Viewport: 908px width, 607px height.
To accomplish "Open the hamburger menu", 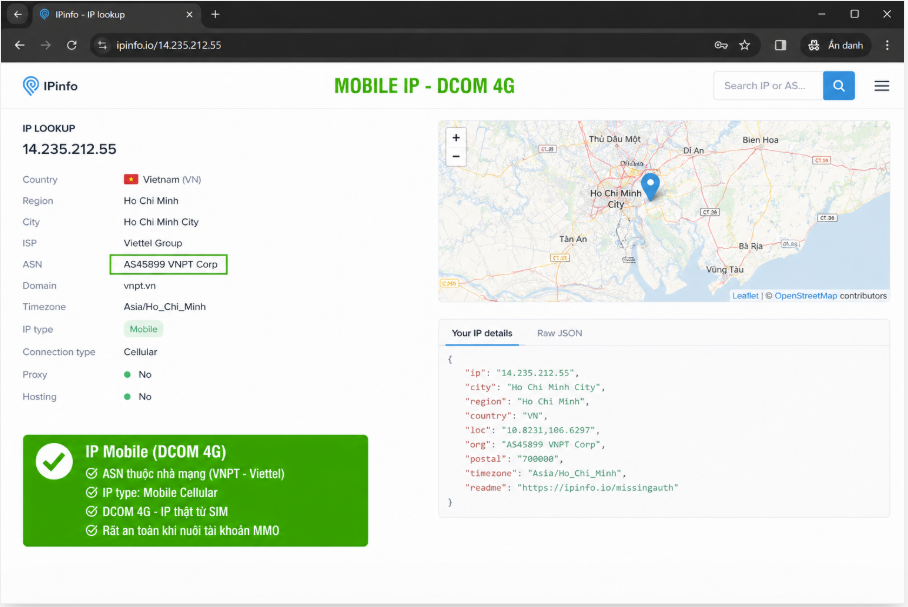I will pos(881,86).
